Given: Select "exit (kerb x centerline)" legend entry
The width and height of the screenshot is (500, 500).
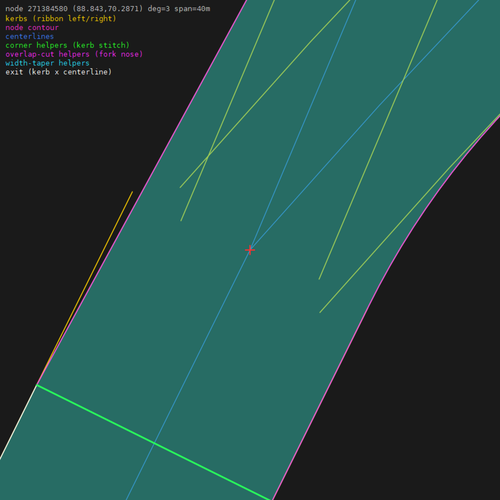Looking at the screenshot, I should [x=59, y=72].
